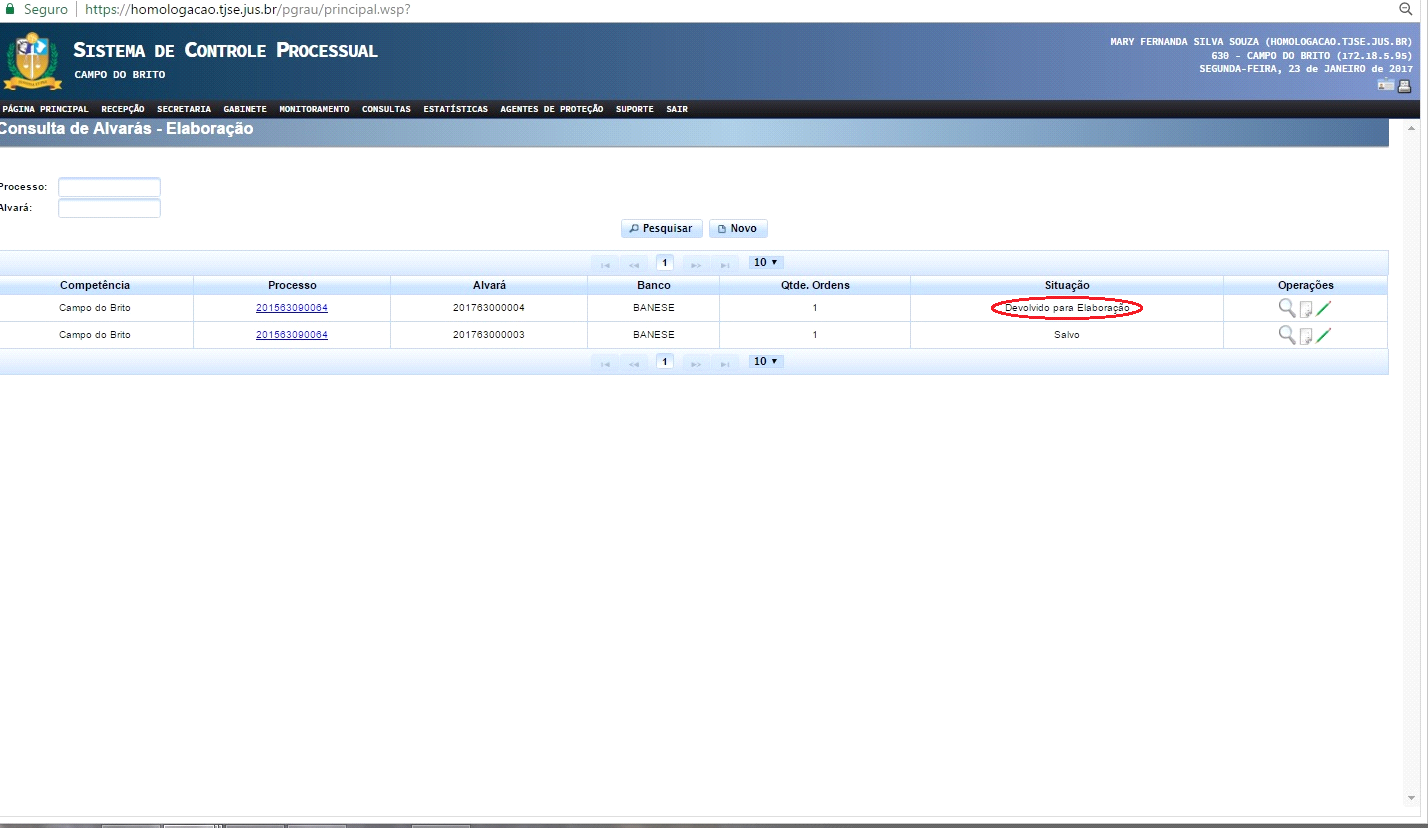Click the Alvará input field

click(109, 208)
